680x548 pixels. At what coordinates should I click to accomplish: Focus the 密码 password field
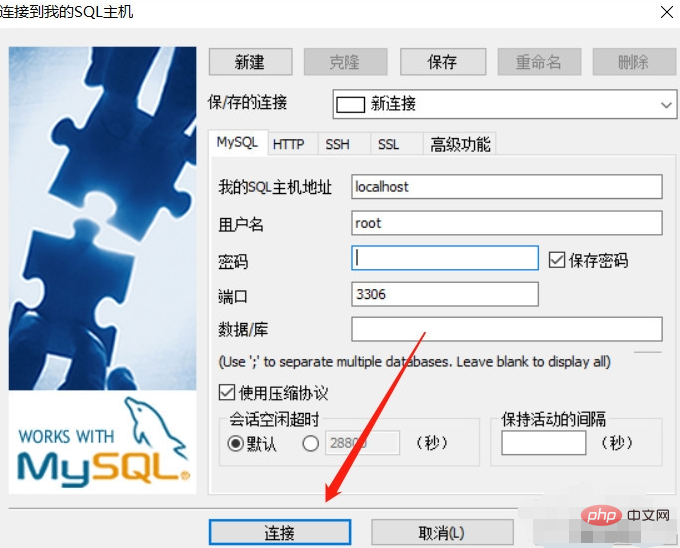[x=445, y=258]
